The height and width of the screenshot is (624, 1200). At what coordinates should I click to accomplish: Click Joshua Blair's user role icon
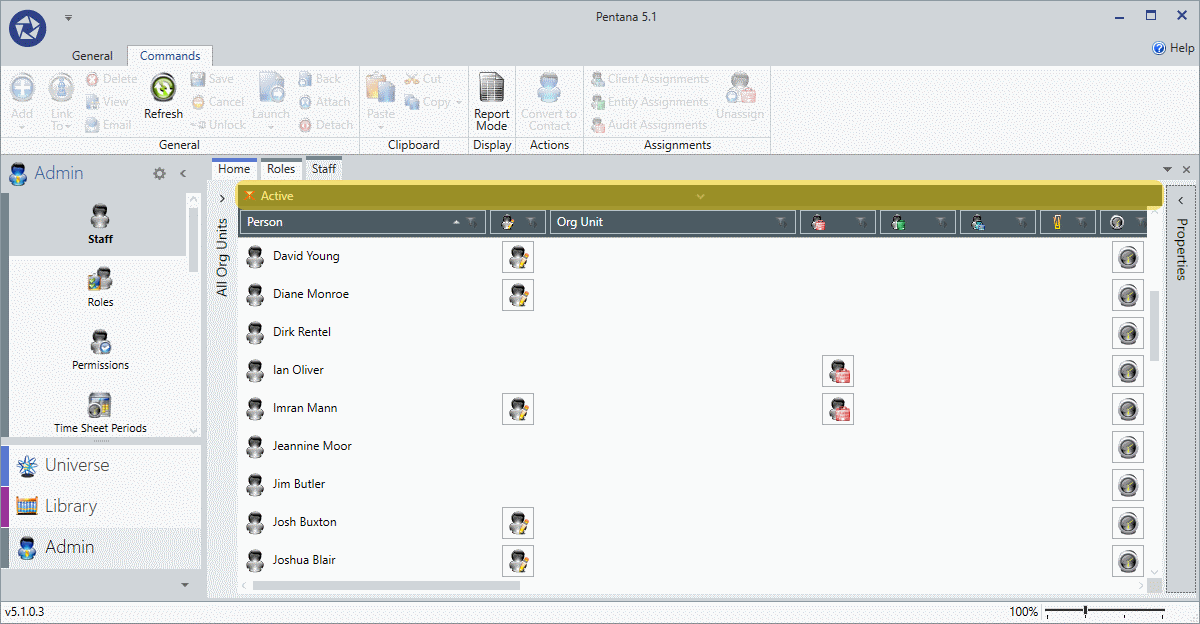point(518,561)
